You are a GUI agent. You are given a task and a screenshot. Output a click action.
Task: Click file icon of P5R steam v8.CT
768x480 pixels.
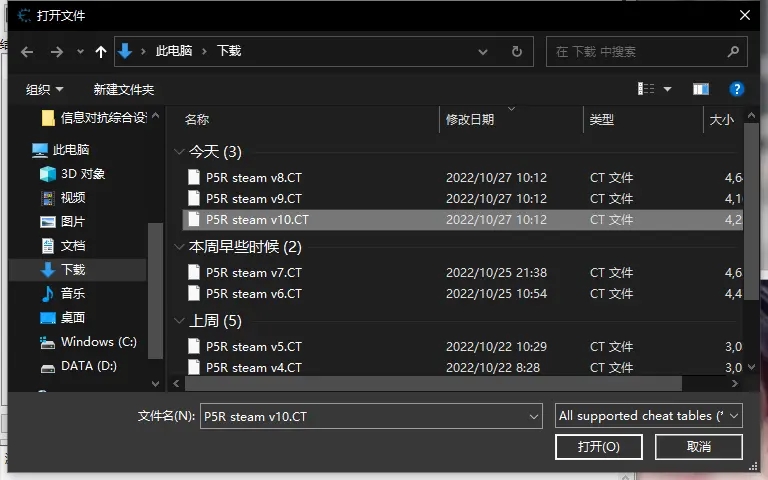[194, 177]
